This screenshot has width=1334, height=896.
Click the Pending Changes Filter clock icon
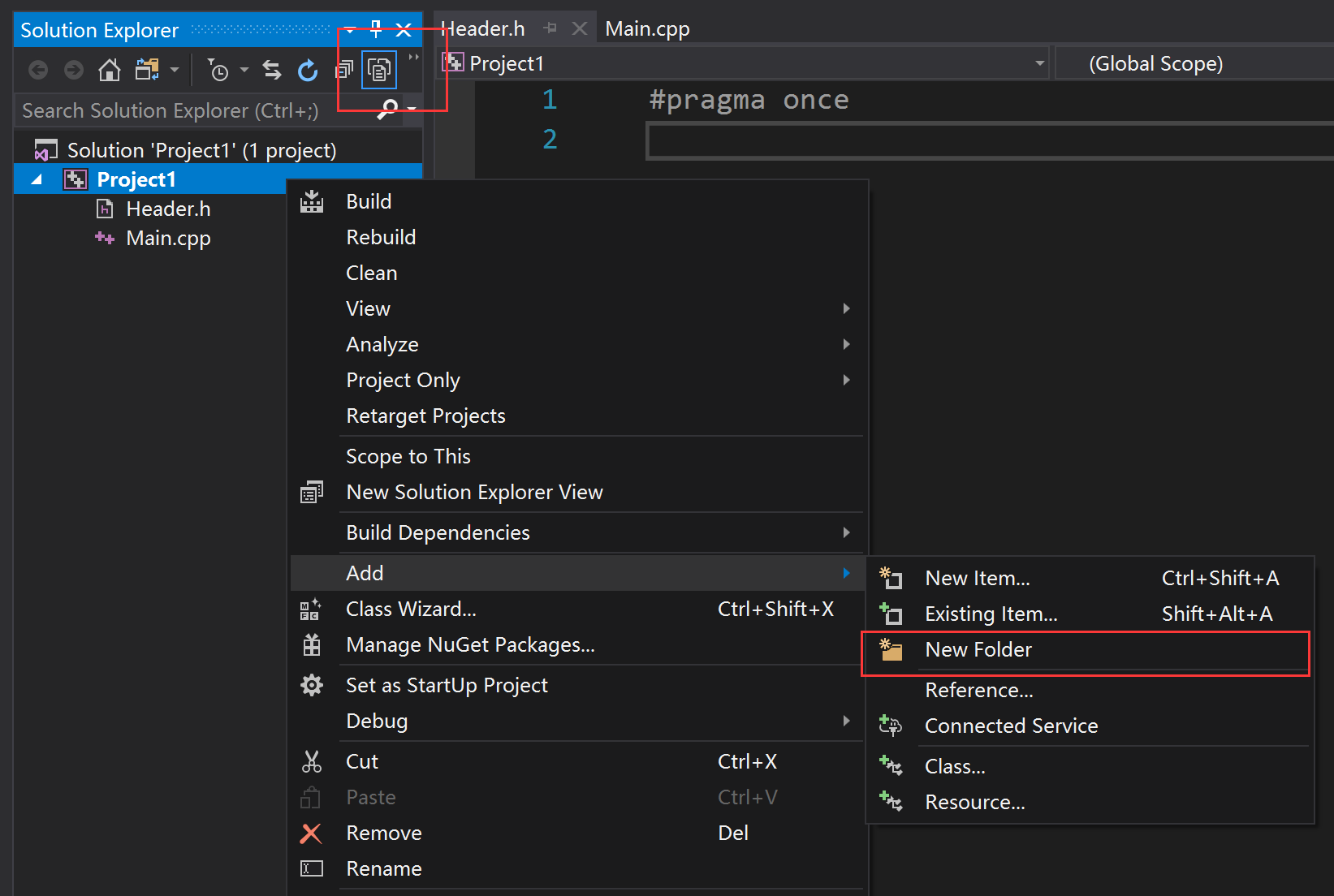pos(218,71)
